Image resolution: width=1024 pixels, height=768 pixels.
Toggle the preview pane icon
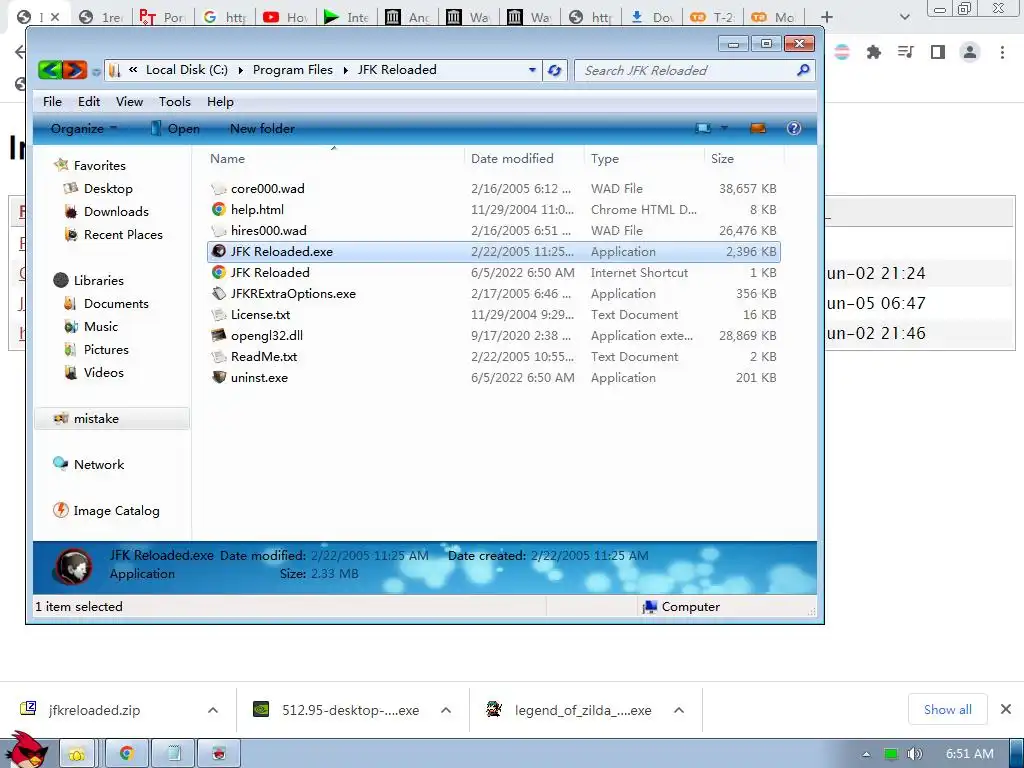(758, 128)
